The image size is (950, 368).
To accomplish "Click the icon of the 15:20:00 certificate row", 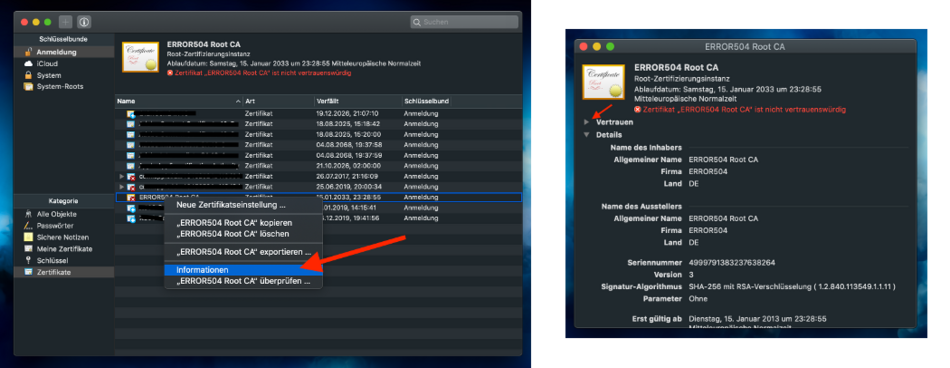I will click(130, 135).
